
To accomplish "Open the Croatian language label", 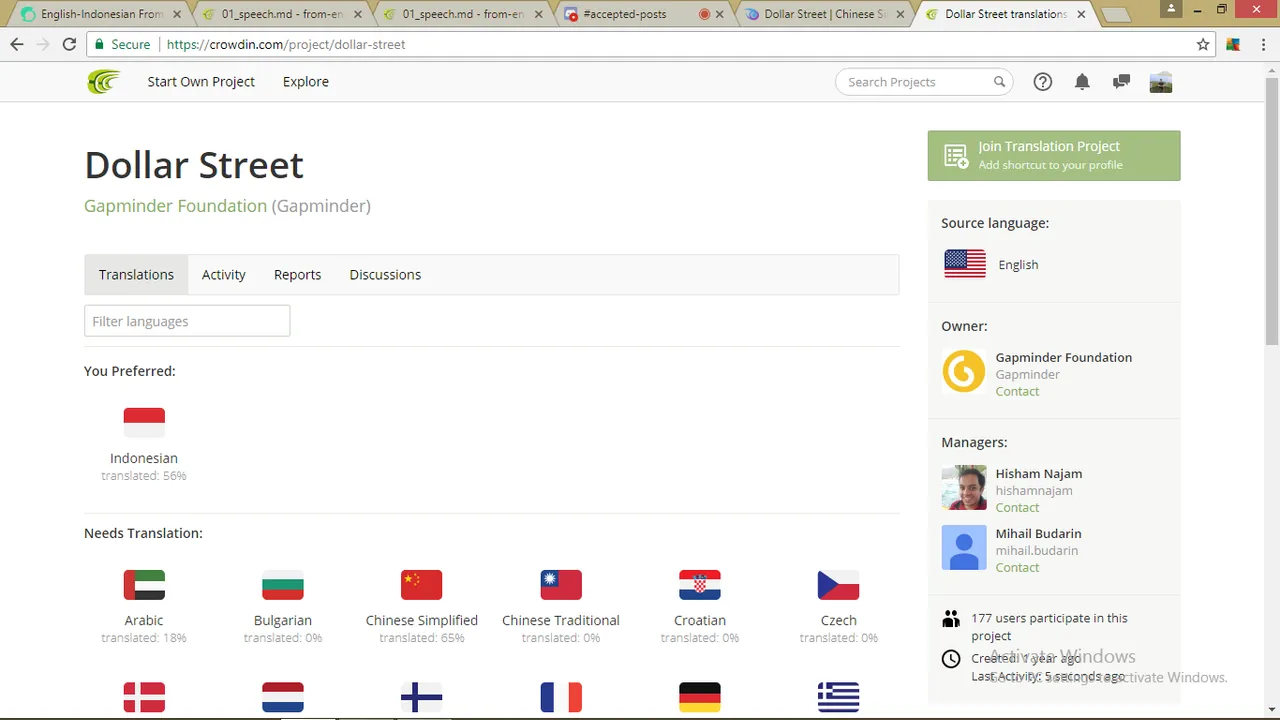I will coord(700,620).
